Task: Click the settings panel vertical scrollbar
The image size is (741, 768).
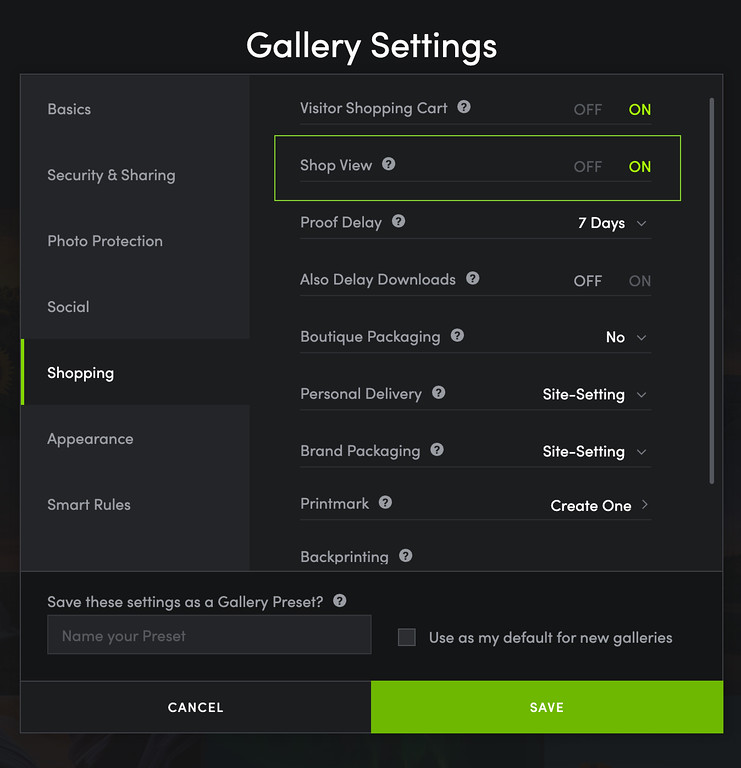Action: point(712,291)
